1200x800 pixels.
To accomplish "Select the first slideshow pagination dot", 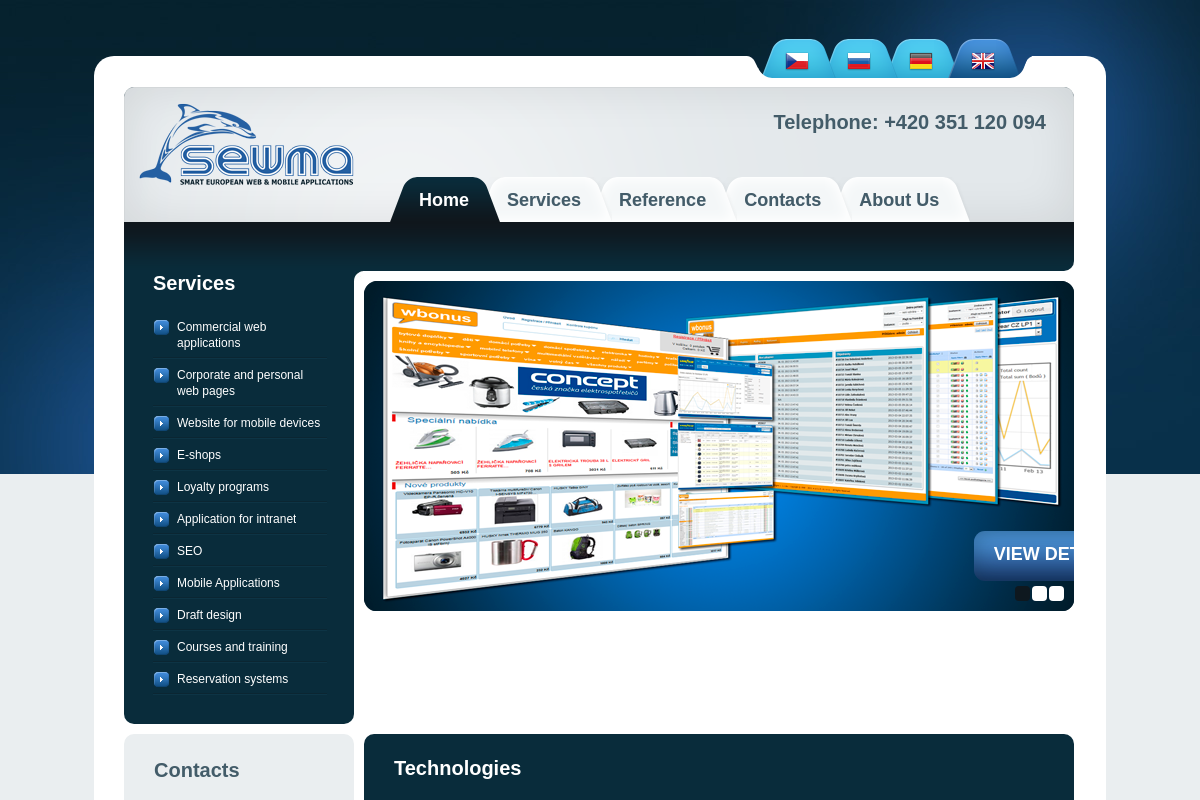I will click(x=1022, y=593).
